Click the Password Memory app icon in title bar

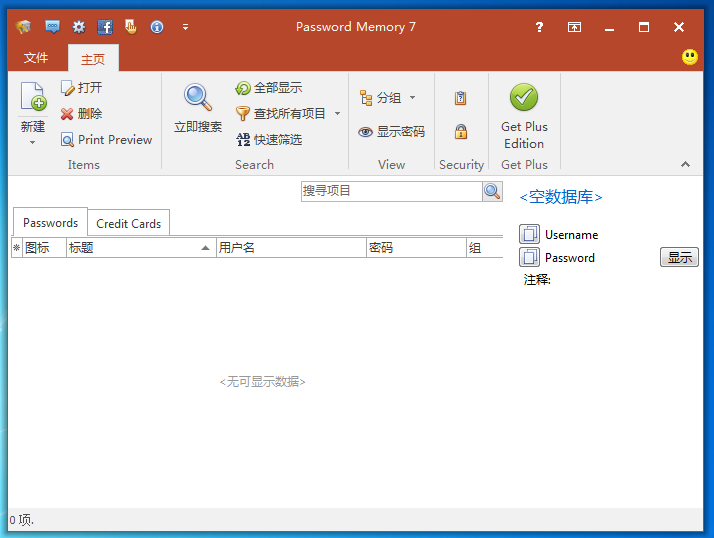(23, 27)
